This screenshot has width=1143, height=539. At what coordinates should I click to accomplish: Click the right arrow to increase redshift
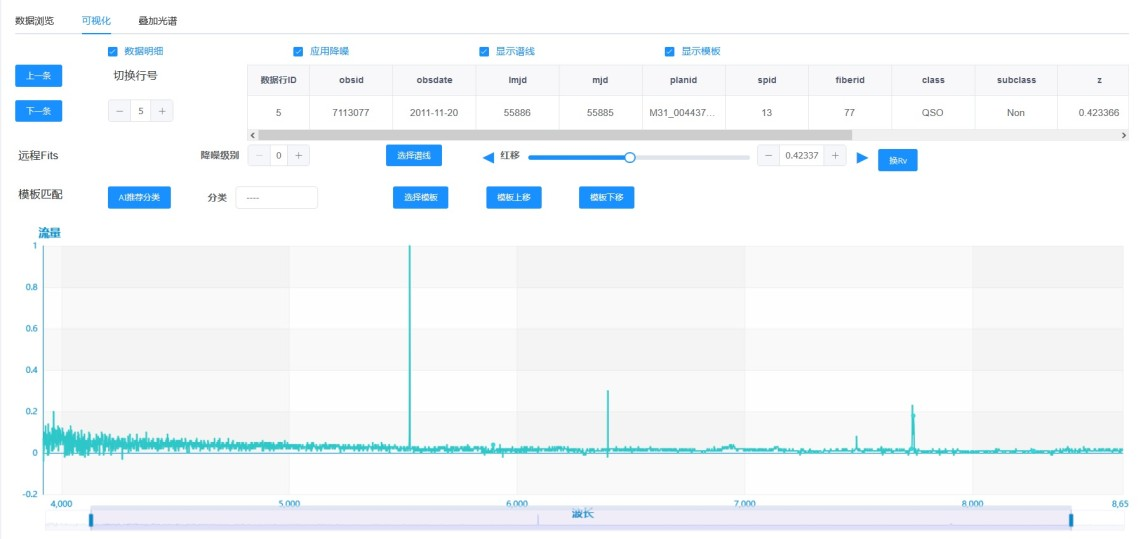[x=862, y=157]
